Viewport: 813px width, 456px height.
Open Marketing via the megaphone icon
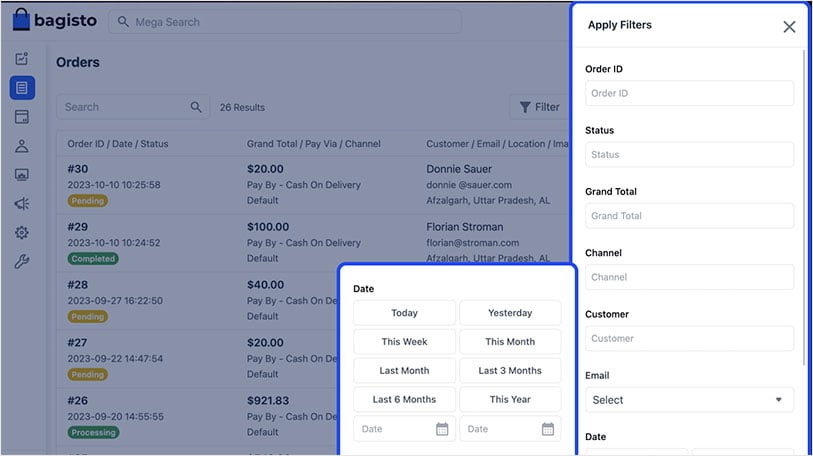click(x=22, y=204)
